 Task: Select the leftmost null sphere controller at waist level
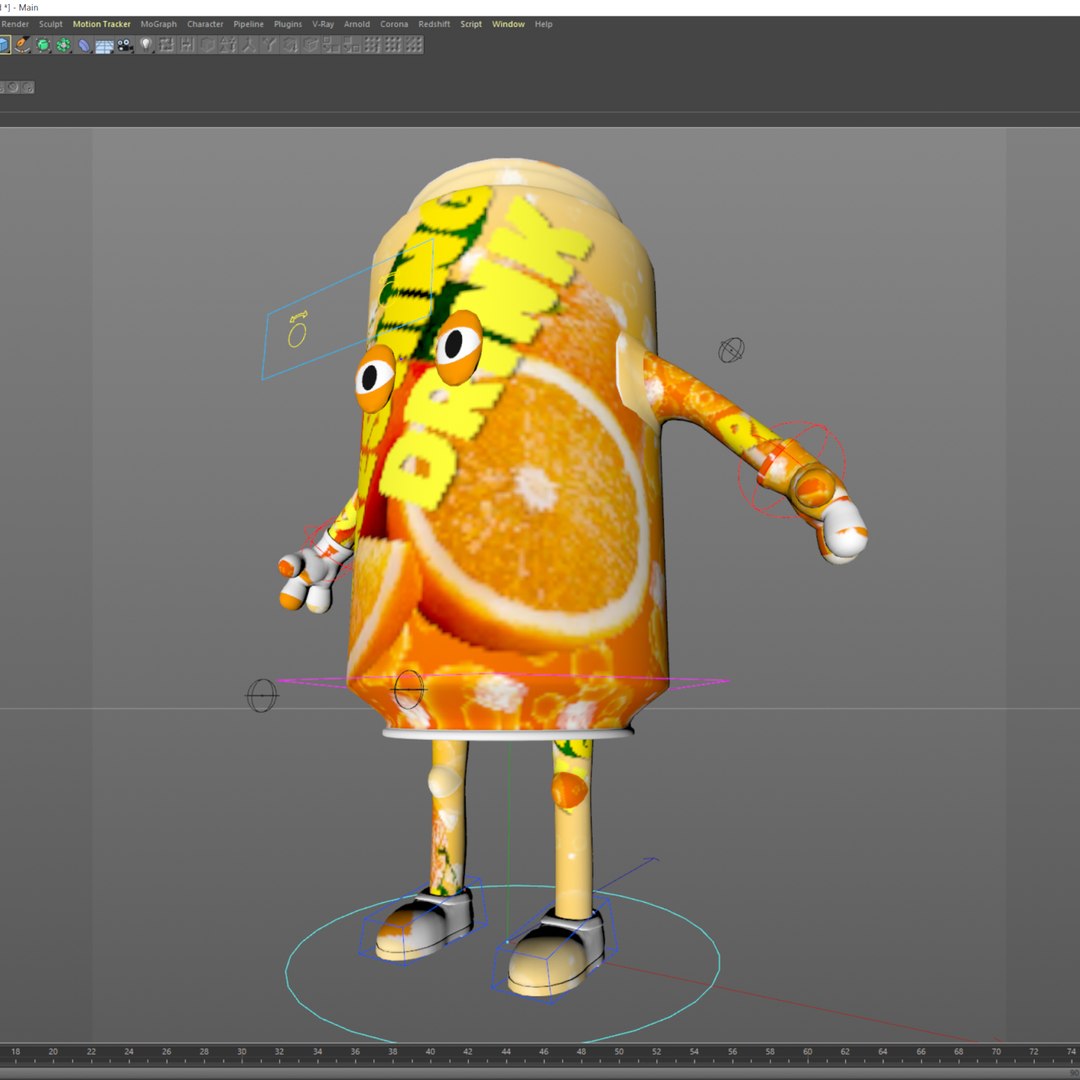coord(262,696)
